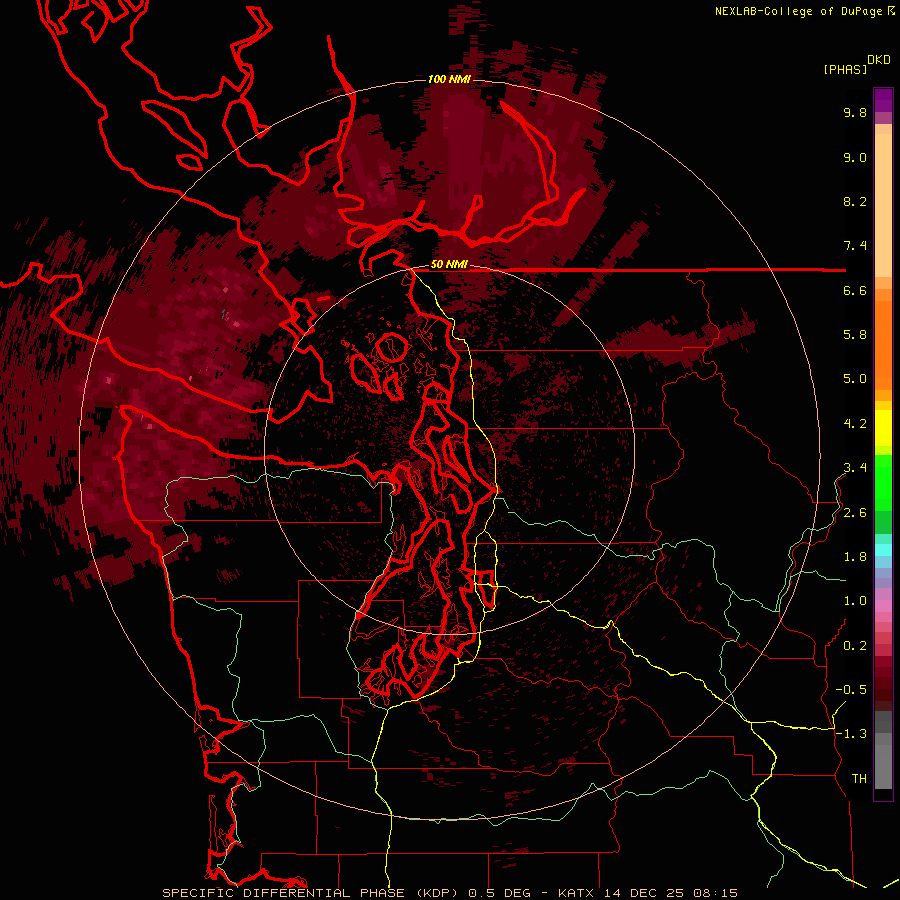This screenshot has width=900, height=900.
Task: Click the 8.2 value on color scale
Action: click(x=855, y=201)
